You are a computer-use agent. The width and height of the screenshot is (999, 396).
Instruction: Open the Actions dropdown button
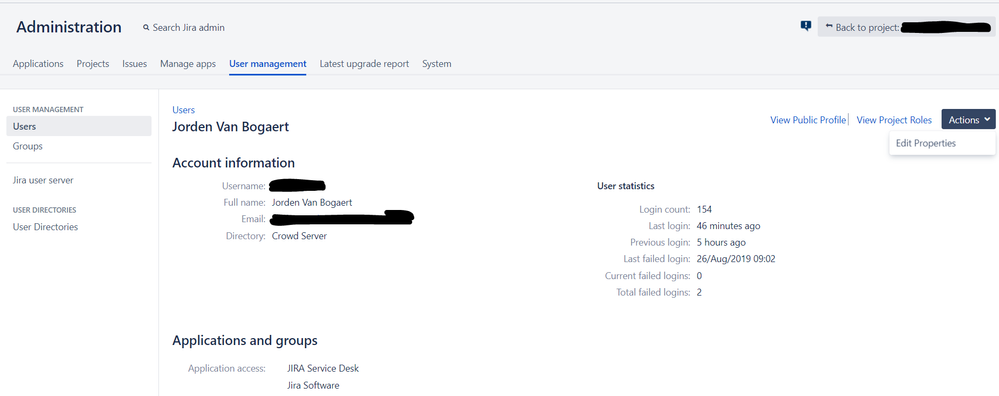pyautogui.click(x=968, y=120)
